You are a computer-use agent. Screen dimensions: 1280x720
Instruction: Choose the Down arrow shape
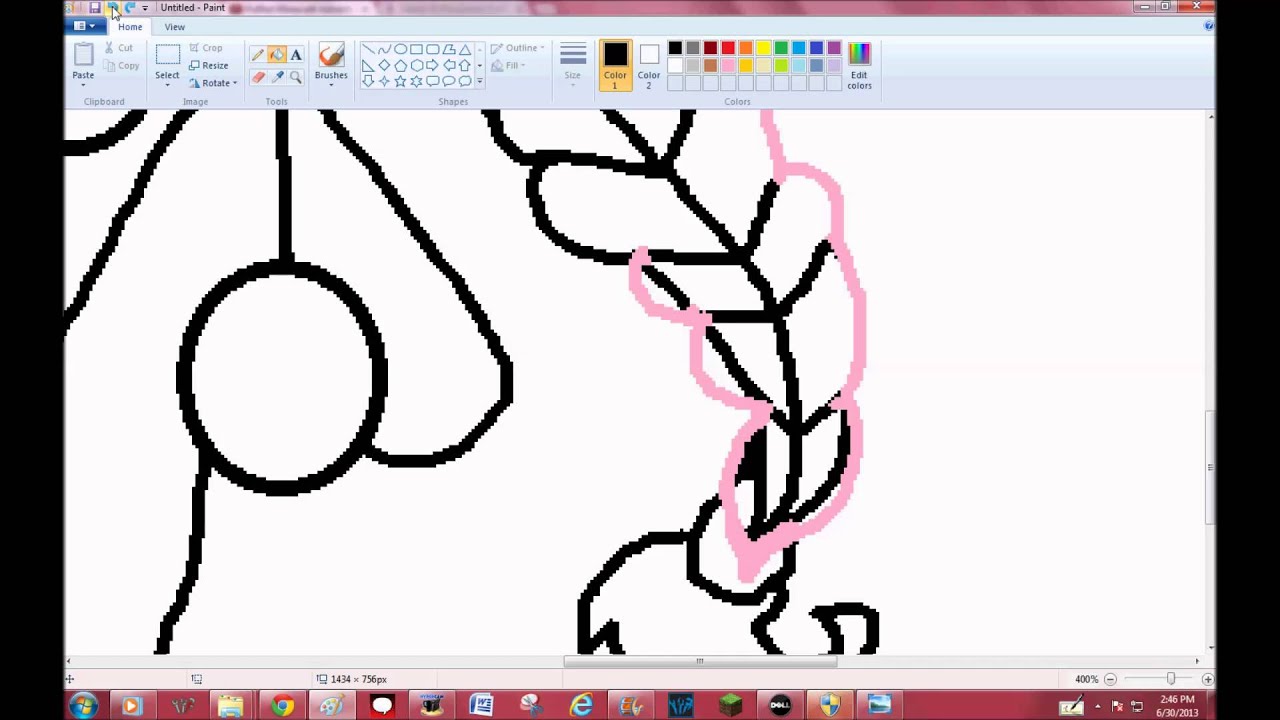click(x=368, y=81)
